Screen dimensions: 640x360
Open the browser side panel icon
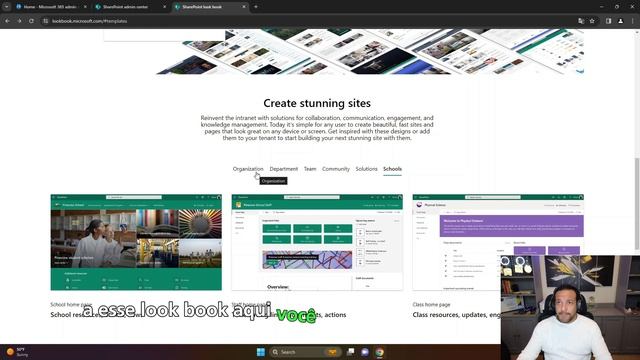point(608,21)
